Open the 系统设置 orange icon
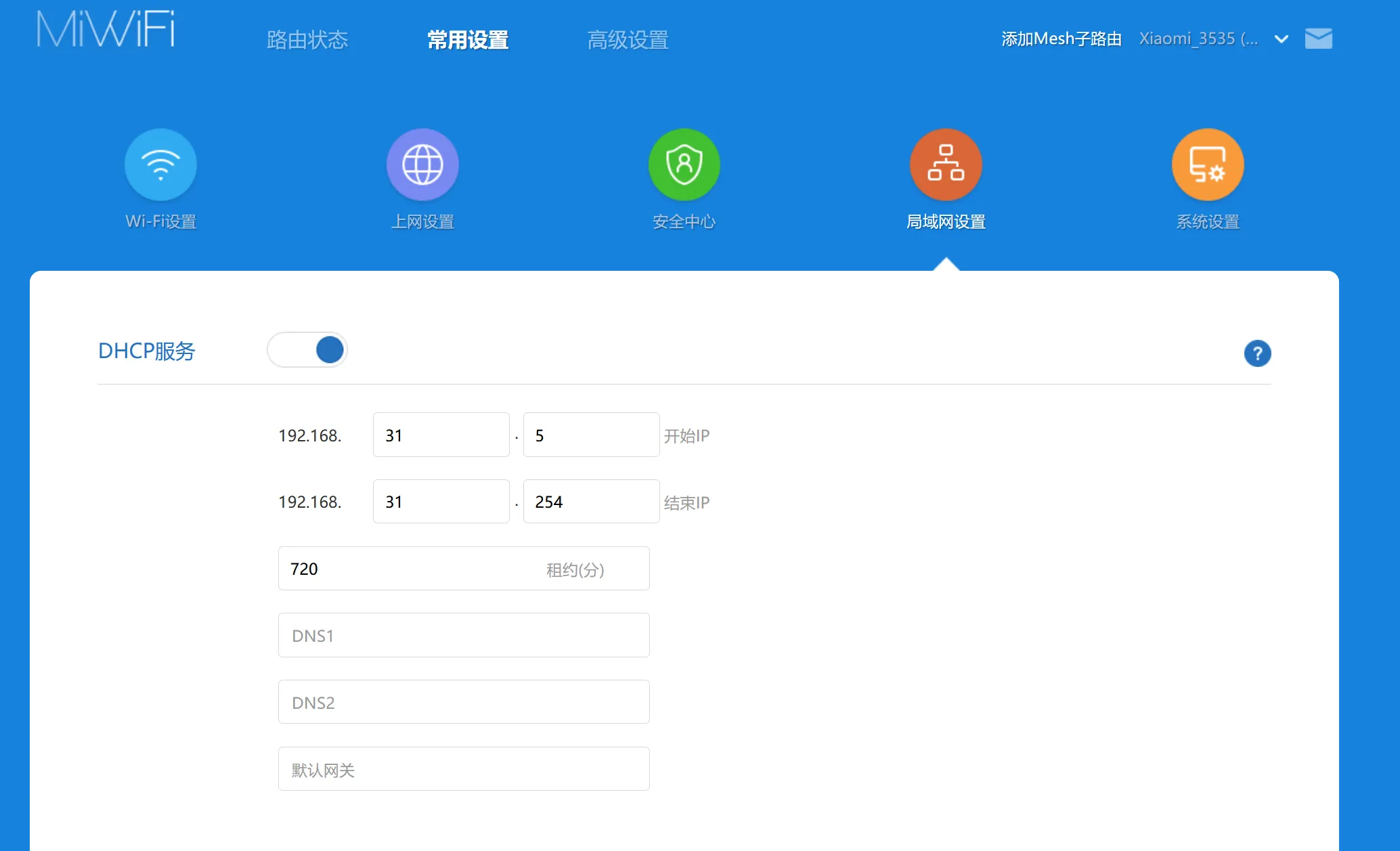Image resolution: width=1400 pixels, height=851 pixels. pyautogui.click(x=1208, y=165)
